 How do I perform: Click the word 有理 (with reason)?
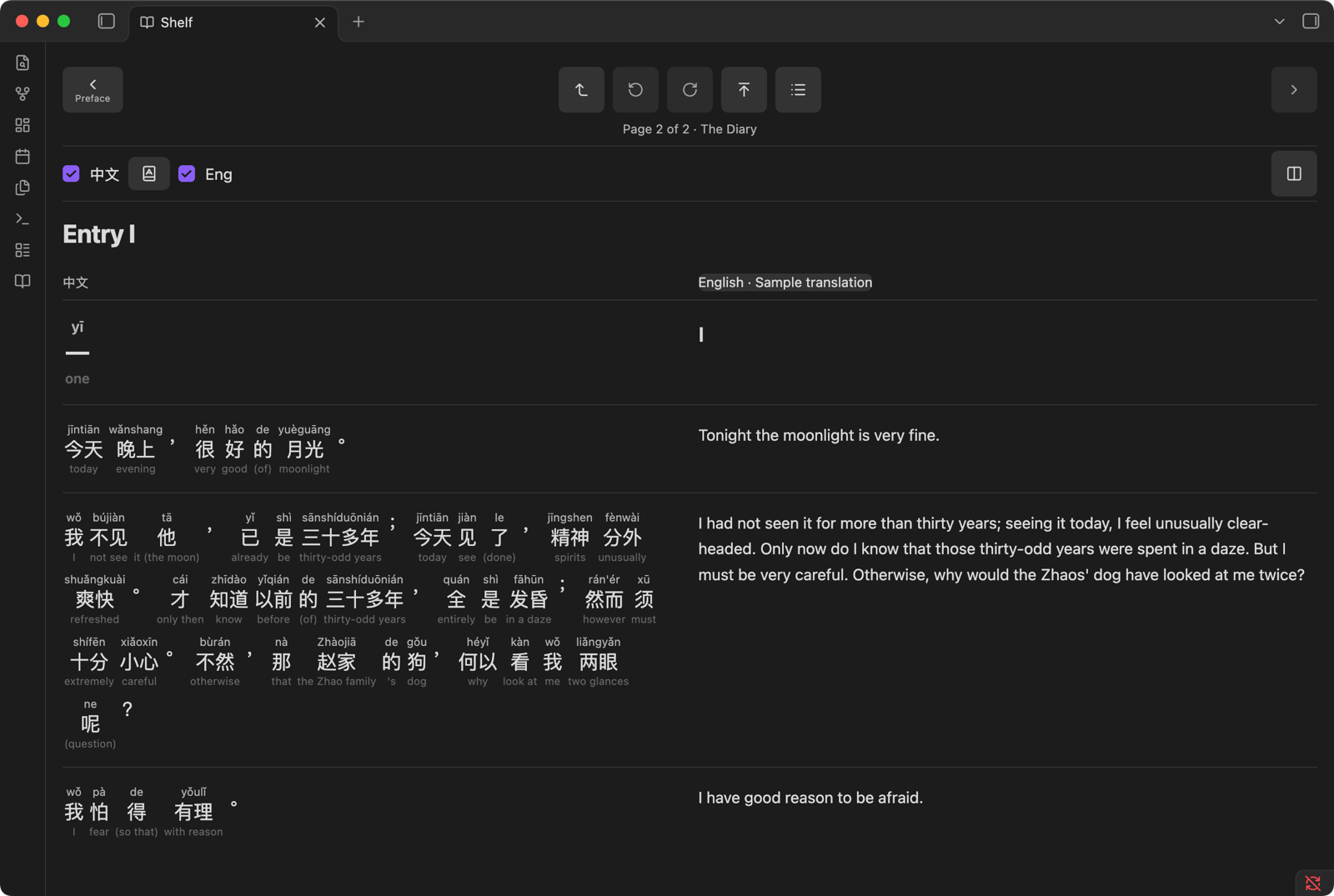point(193,812)
